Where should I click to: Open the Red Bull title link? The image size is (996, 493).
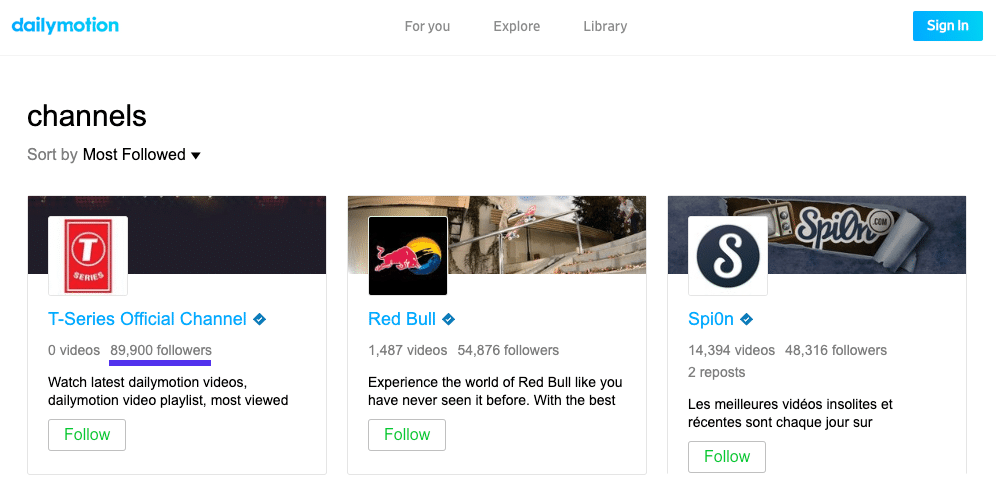(402, 320)
